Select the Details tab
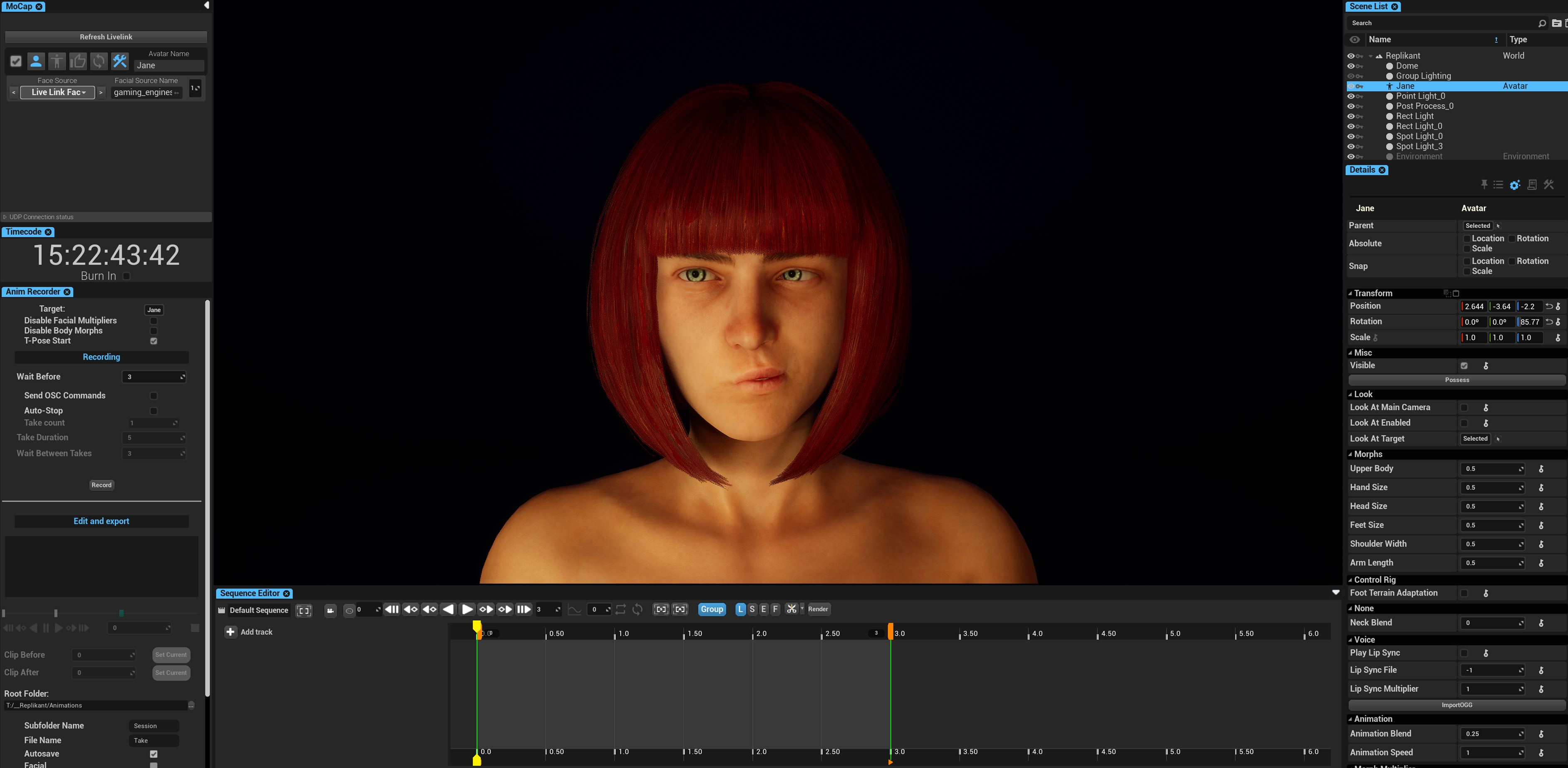The width and height of the screenshot is (1568, 768). [1367, 170]
